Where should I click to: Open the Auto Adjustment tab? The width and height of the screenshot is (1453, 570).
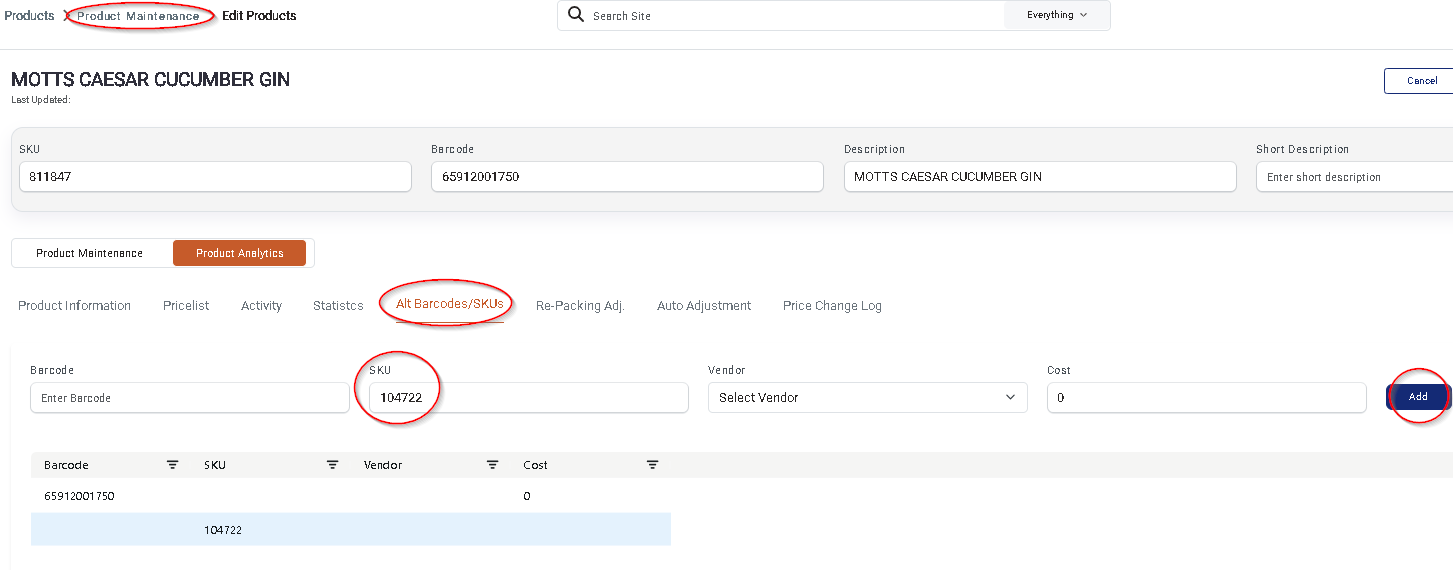(x=704, y=306)
